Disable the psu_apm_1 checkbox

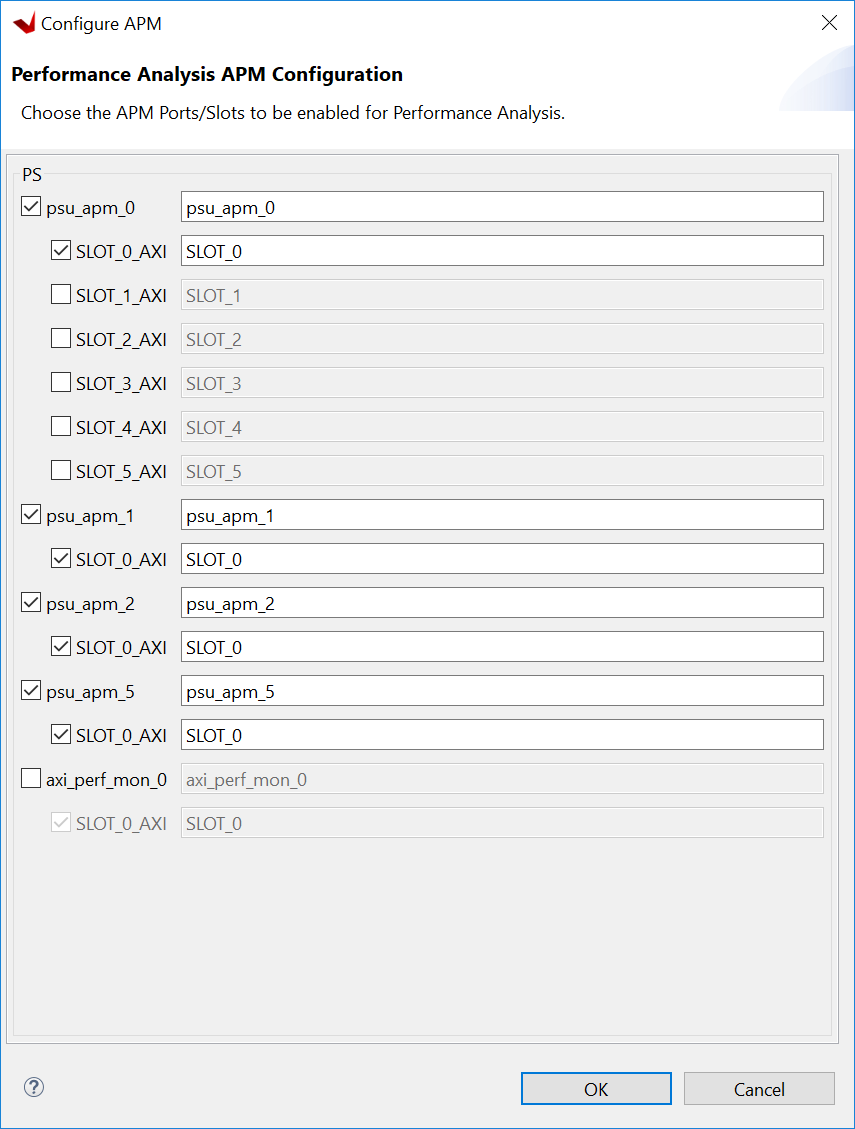pos(31,516)
